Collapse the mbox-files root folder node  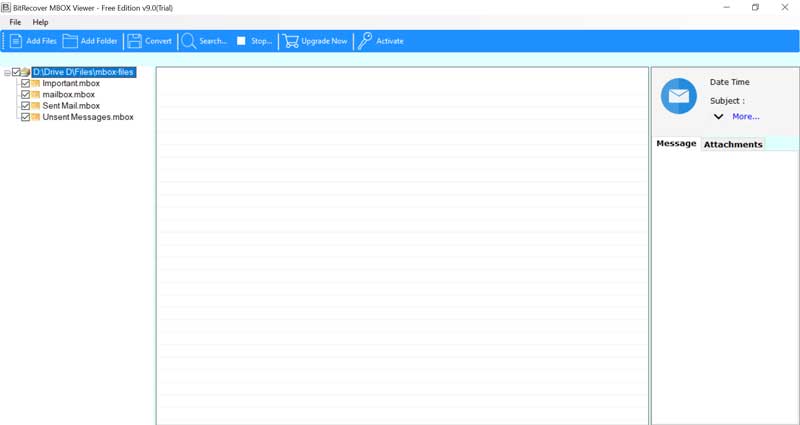click(7, 73)
